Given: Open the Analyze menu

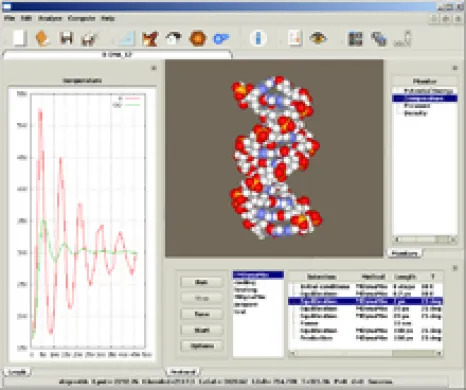Looking at the screenshot, I should 50,18.
